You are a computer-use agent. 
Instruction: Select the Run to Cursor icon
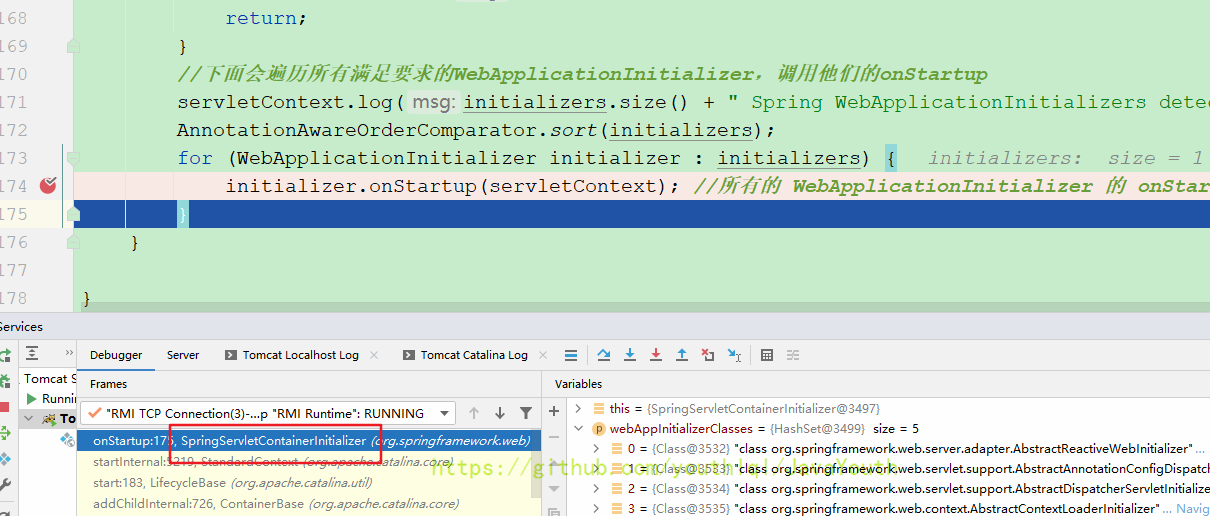[x=734, y=355]
